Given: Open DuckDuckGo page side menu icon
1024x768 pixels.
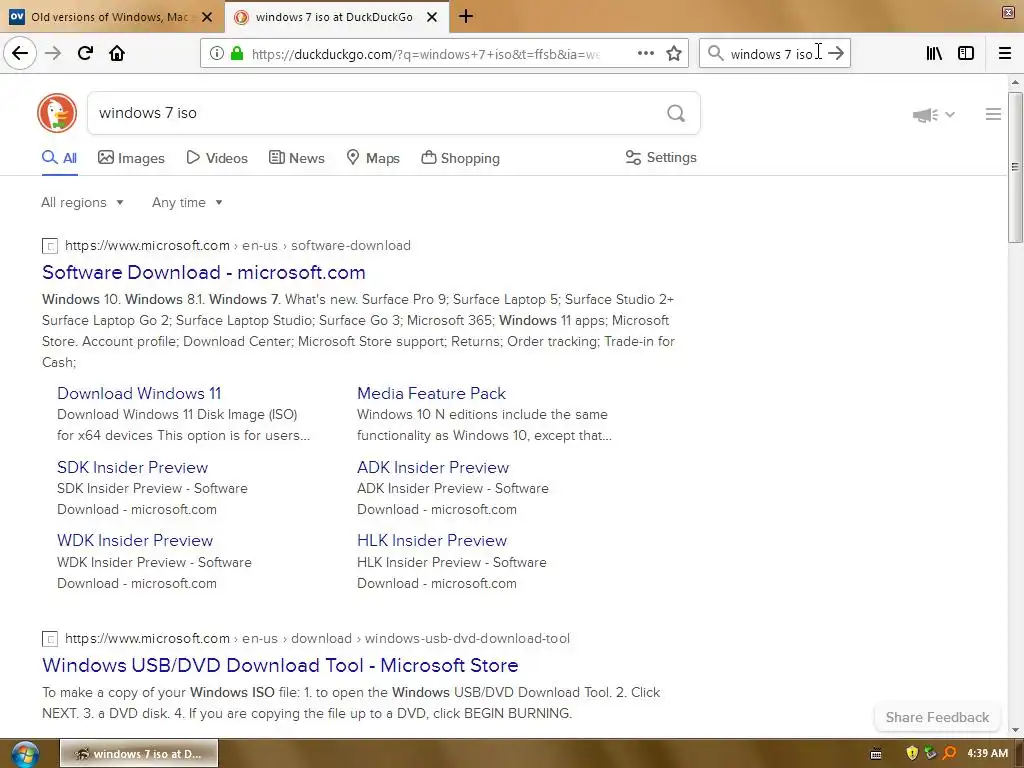Looking at the screenshot, I should [x=993, y=114].
